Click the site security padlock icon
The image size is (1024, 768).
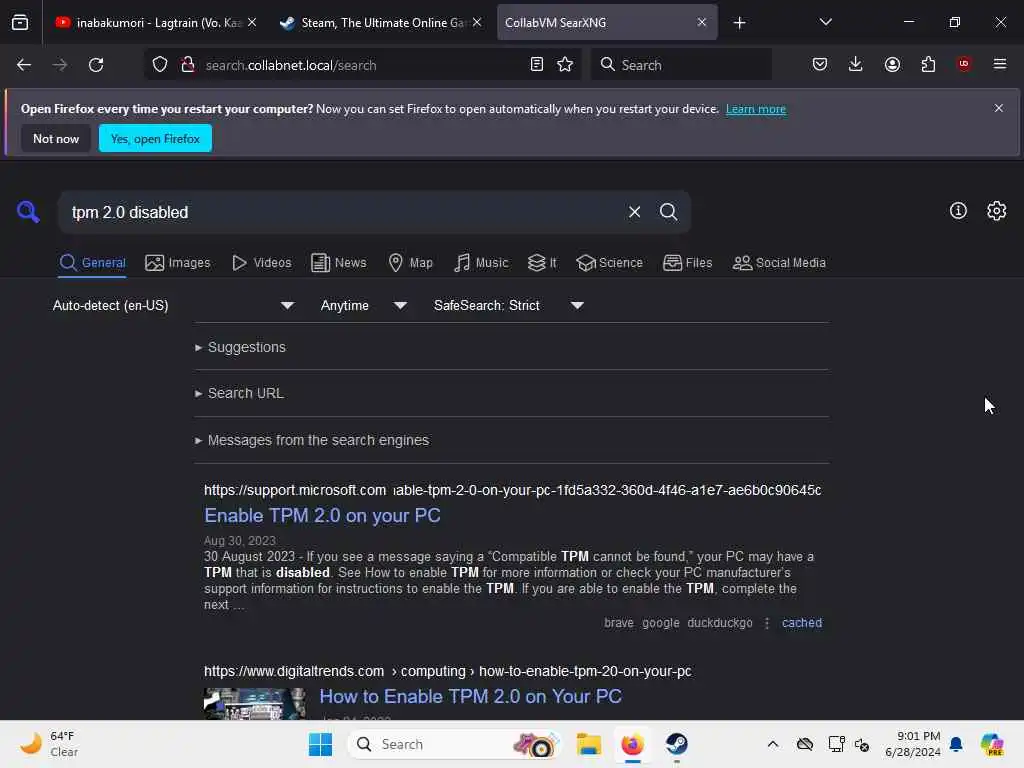click(x=188, y=65)
